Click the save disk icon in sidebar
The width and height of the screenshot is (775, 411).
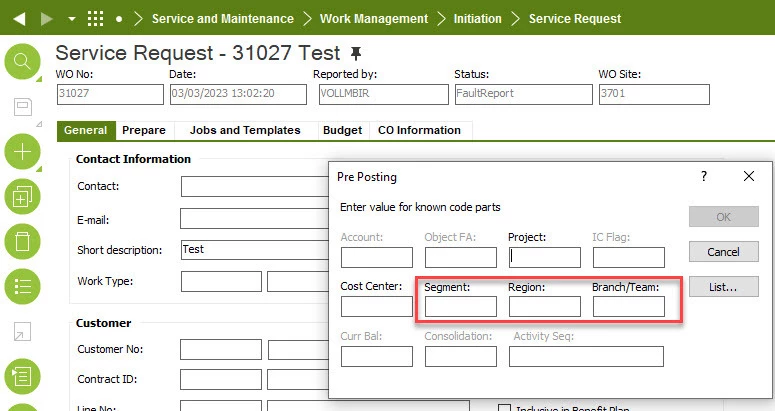23,107
